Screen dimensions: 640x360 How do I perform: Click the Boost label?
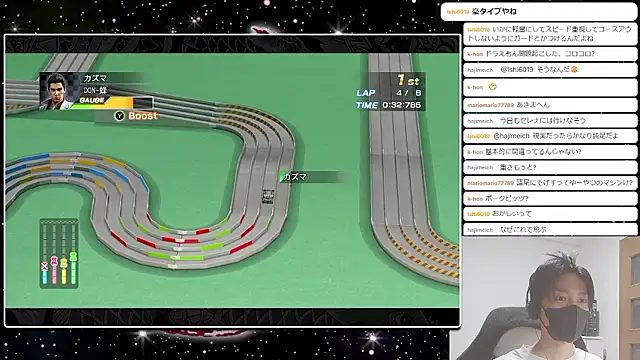[x=143, y=116]
